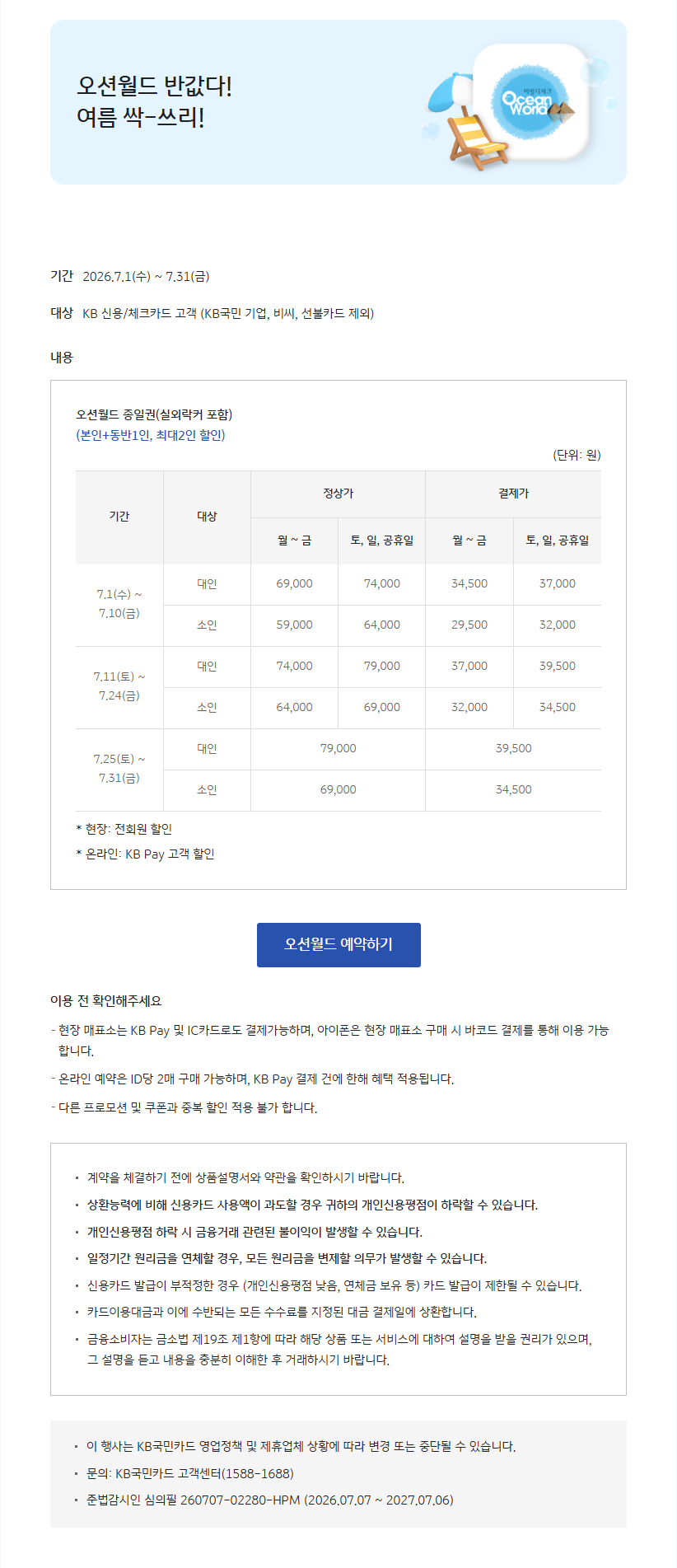Click the 대상 column header in table
The width and height of the screenshot is (677, 1568).
click(207, 517)
